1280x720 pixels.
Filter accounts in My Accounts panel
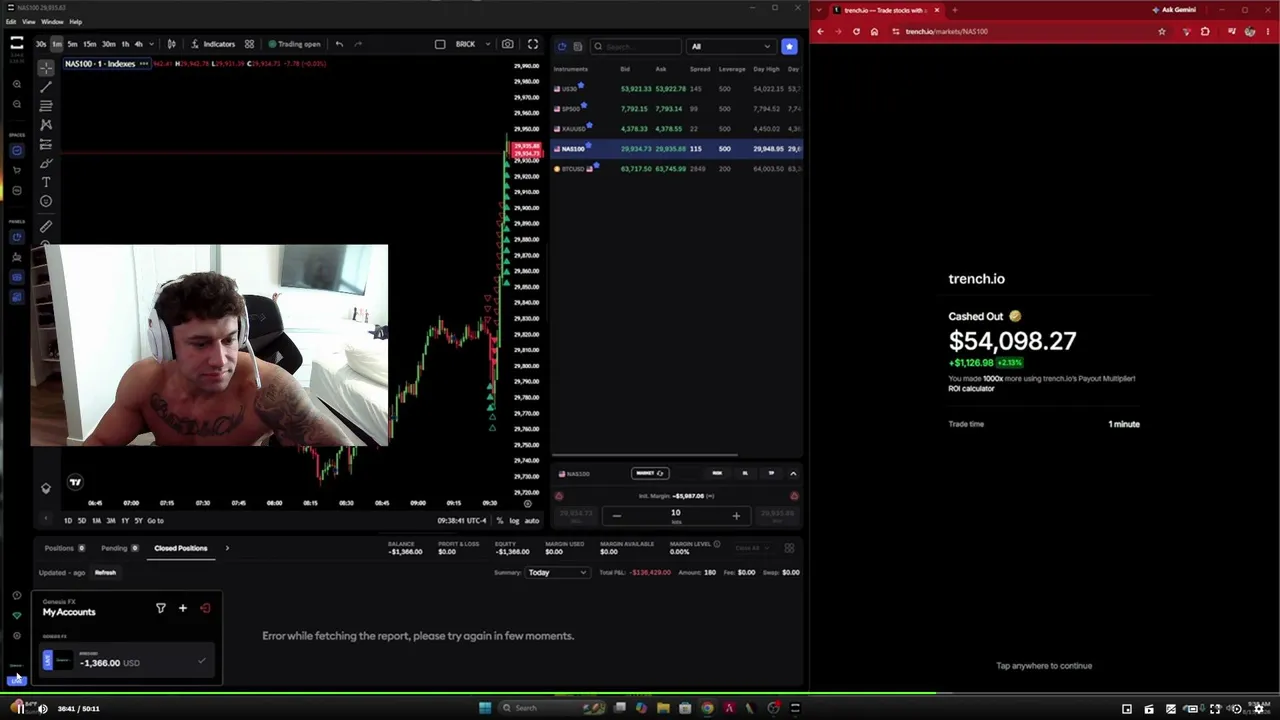[x=161, y=608]
